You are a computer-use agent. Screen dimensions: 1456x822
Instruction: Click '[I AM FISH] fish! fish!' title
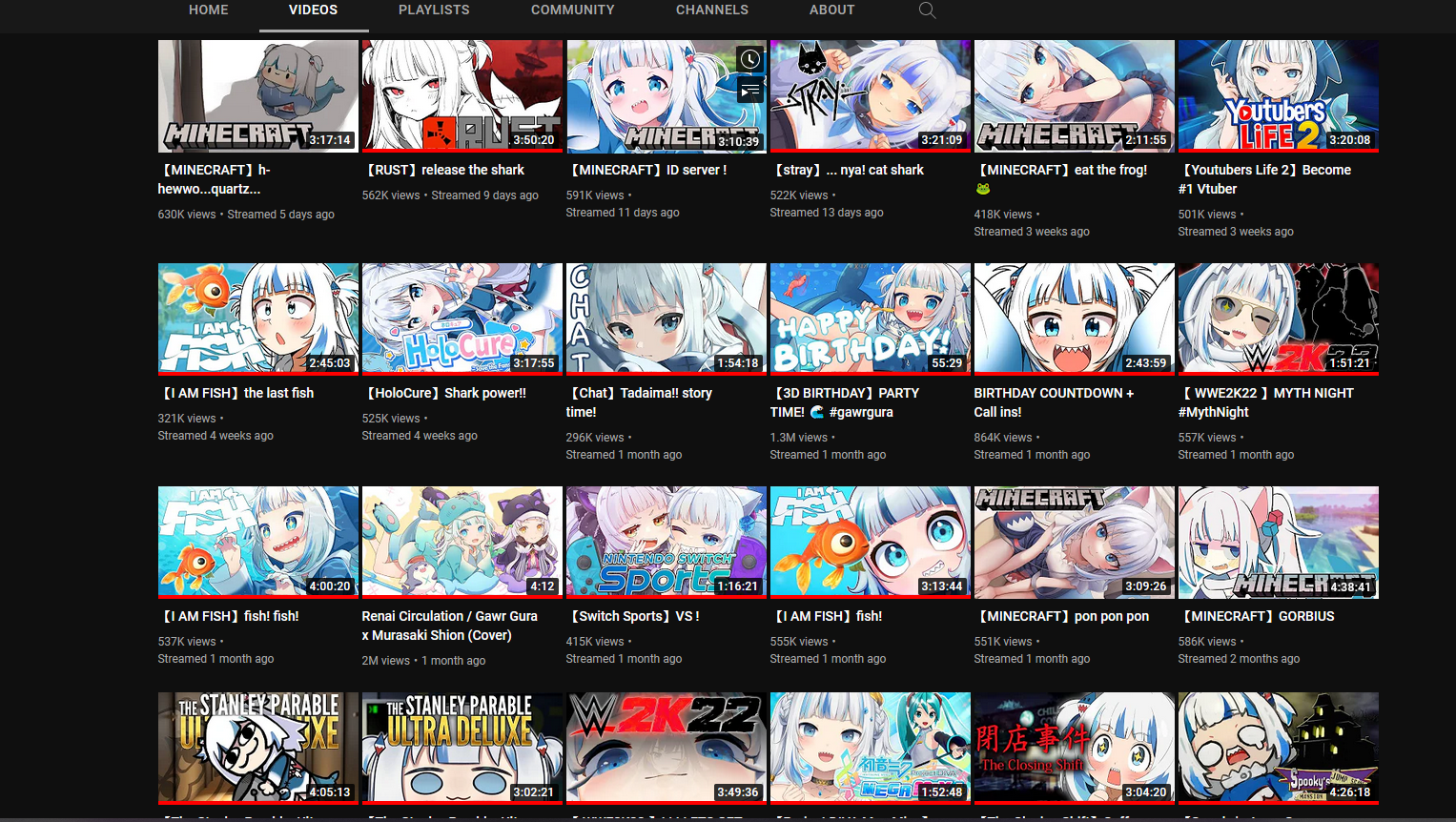point(229,616)
